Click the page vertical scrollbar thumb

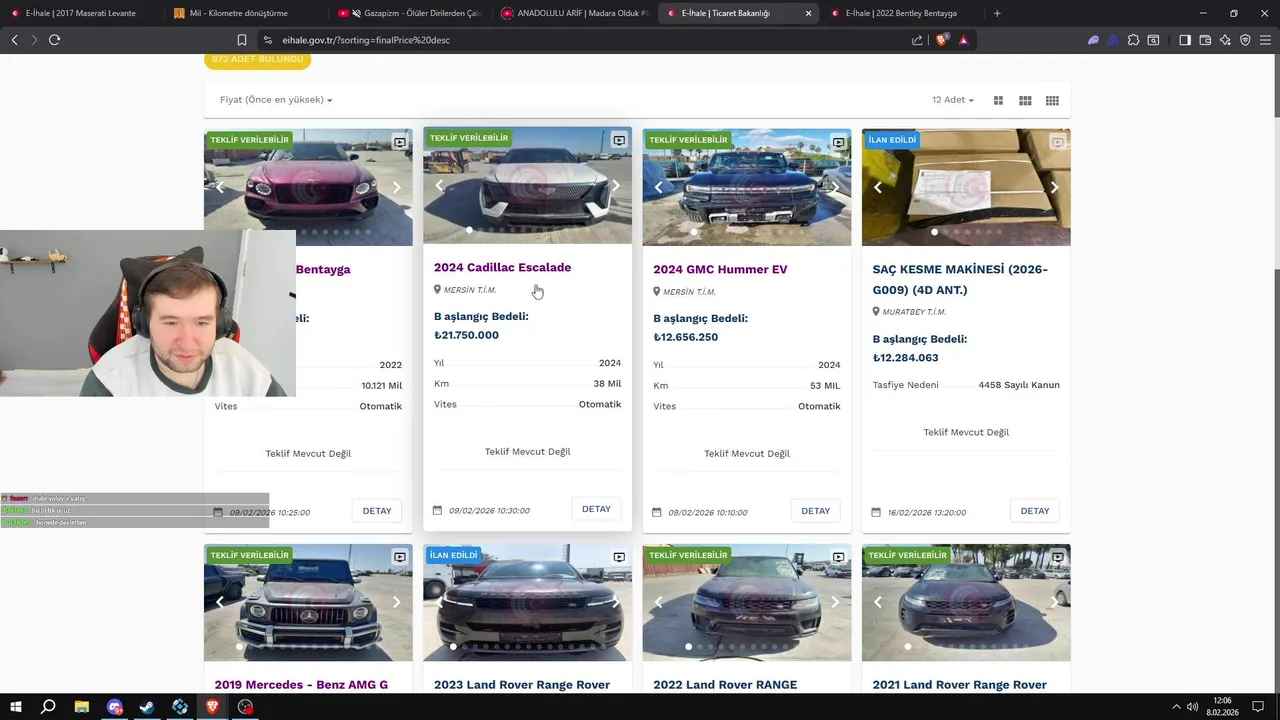click(x=1275, y=85)
